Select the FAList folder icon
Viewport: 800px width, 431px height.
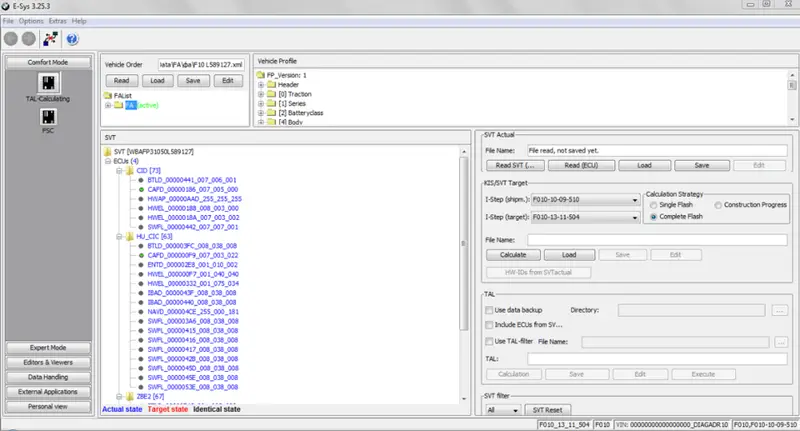tap(108, 95)
